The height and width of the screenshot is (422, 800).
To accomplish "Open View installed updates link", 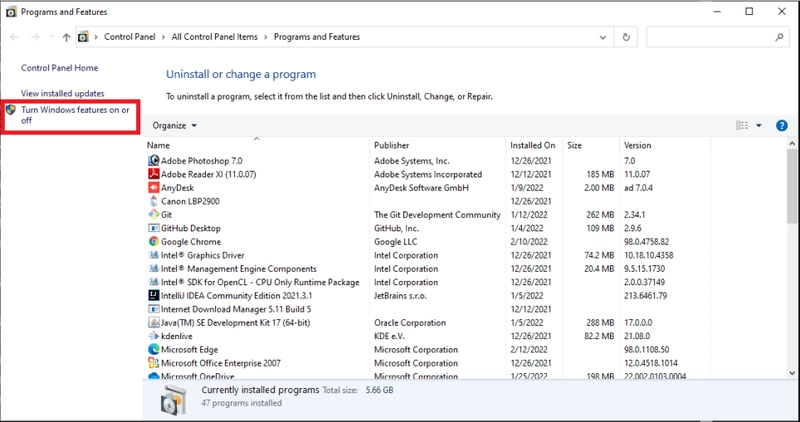I will tap(62, 93).
